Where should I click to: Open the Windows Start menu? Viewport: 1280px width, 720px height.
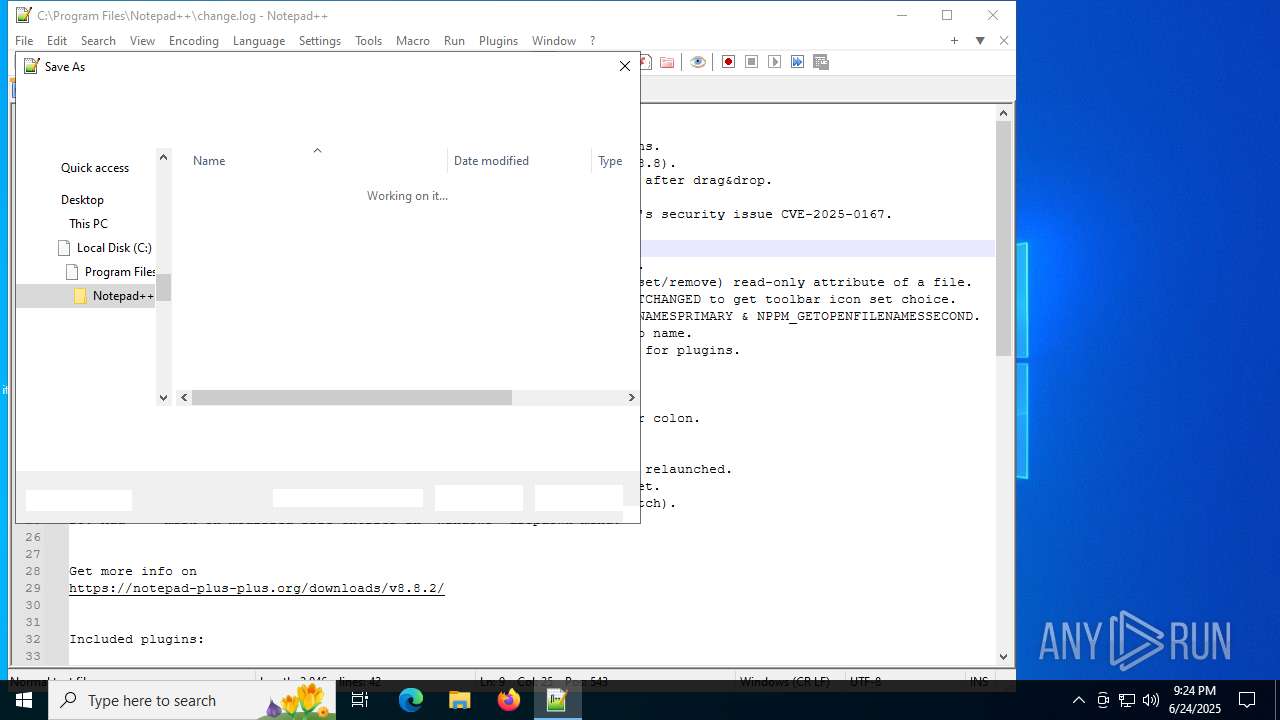click(24, 700)
